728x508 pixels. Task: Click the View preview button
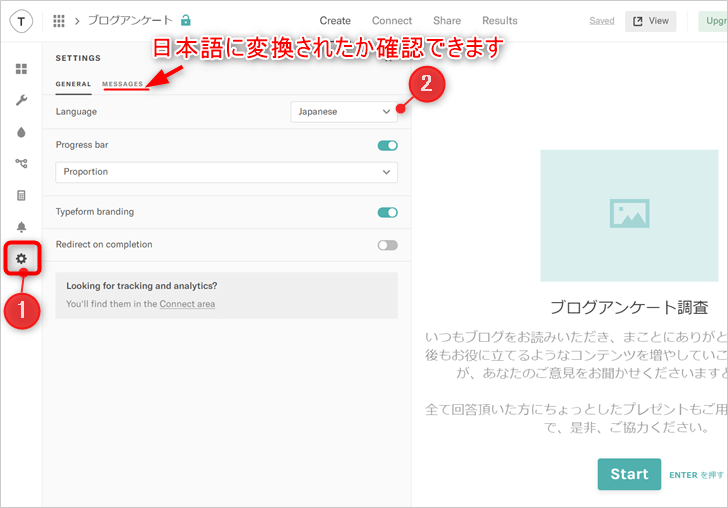pos(650,21)
